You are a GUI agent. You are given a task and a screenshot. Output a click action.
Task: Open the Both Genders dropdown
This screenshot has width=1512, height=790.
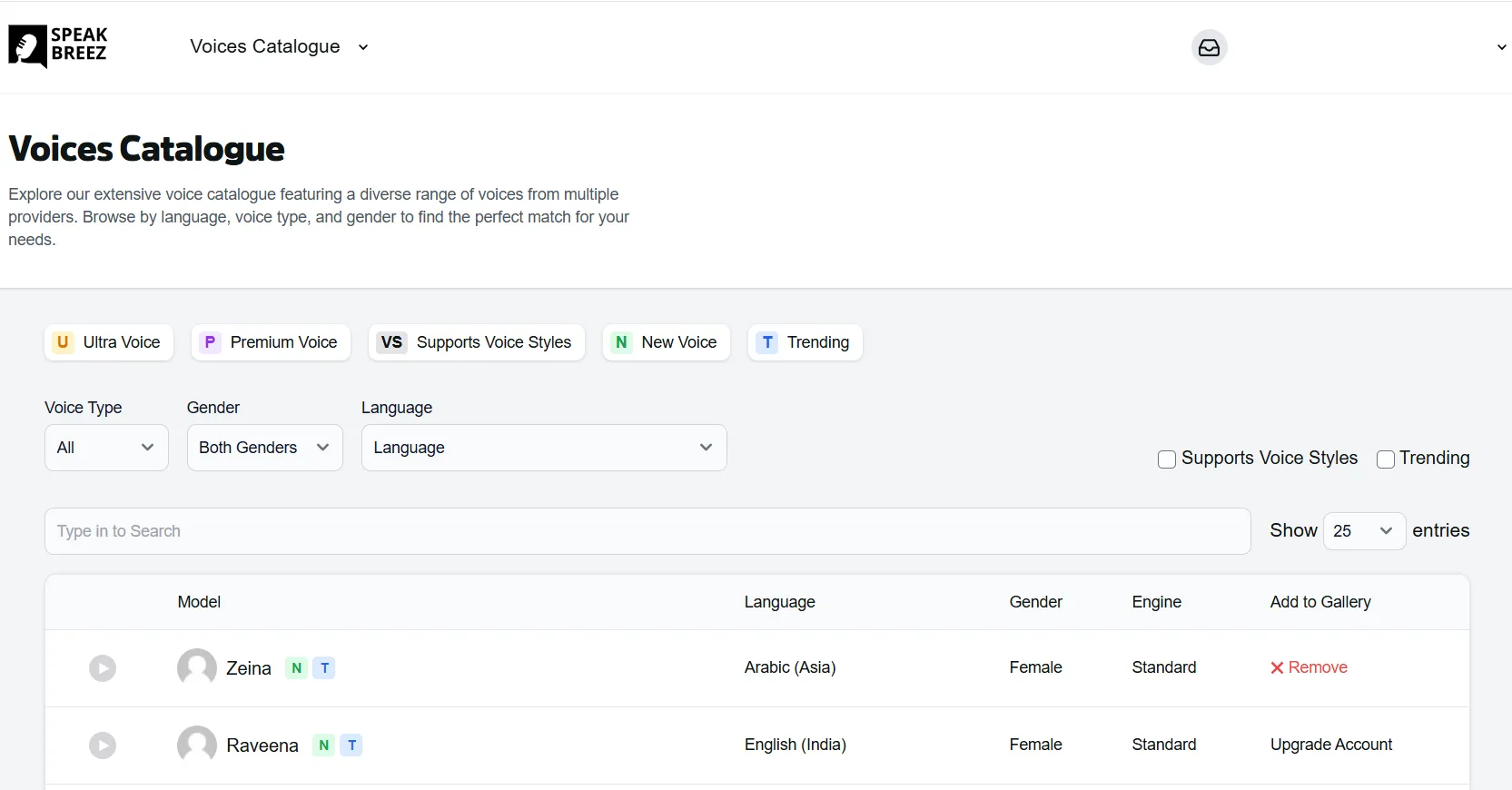click(x=265, y=448)
